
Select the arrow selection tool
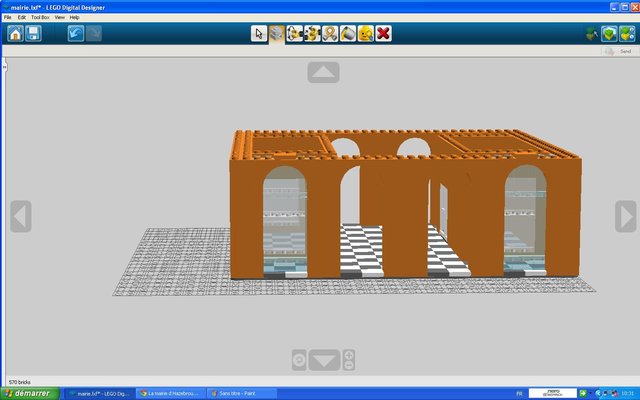pos(259,34)
